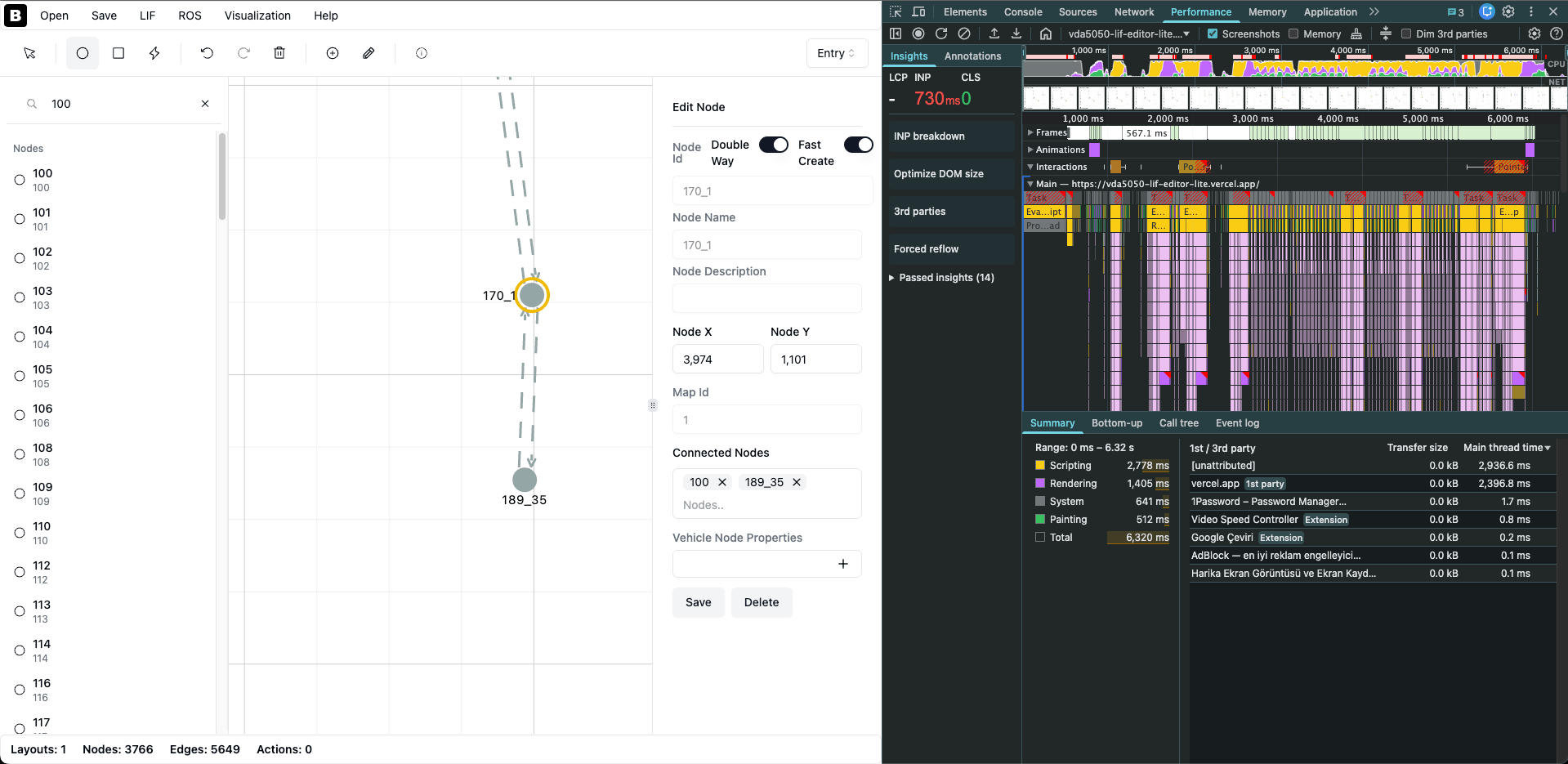Screen dimensions: 1568x764
Task: Toggle the Double Way switch
Action: (x=773, y=145)
